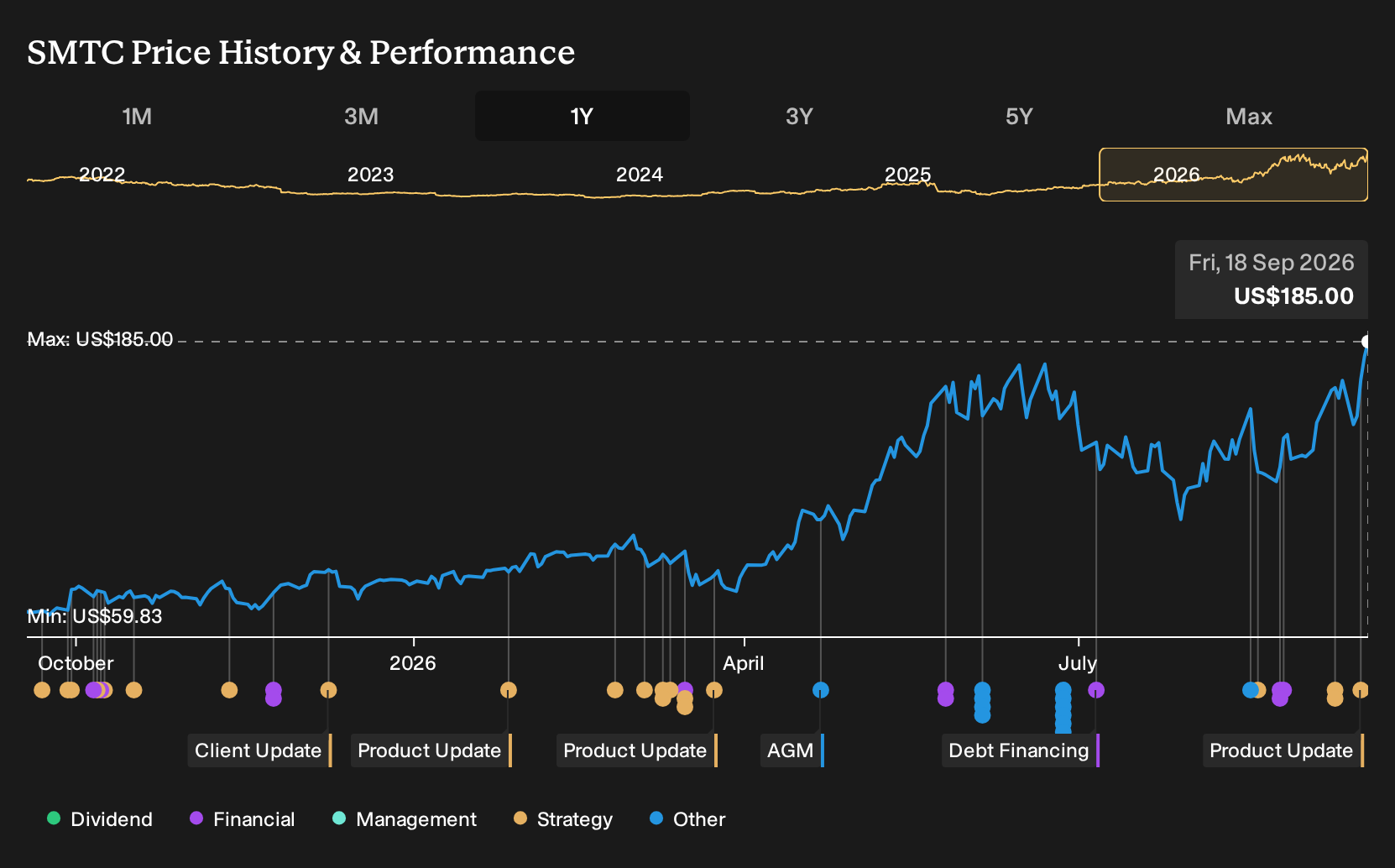Jump to 2025 in the overview timeline
Screen dimensions: 1395x868
(x=907, y=175)
